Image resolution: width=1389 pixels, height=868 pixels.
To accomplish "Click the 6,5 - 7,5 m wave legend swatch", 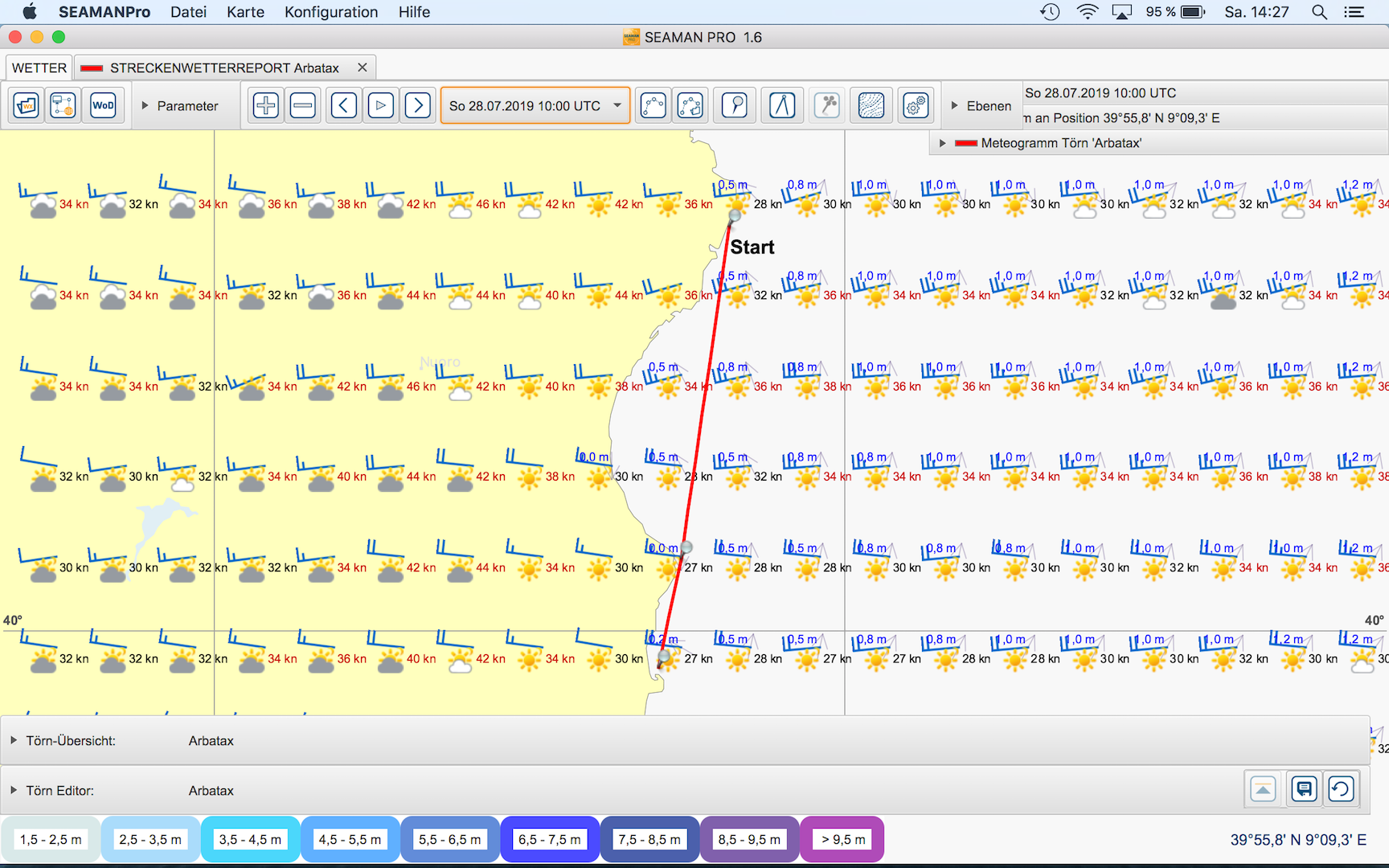I will tap(550, 839).
